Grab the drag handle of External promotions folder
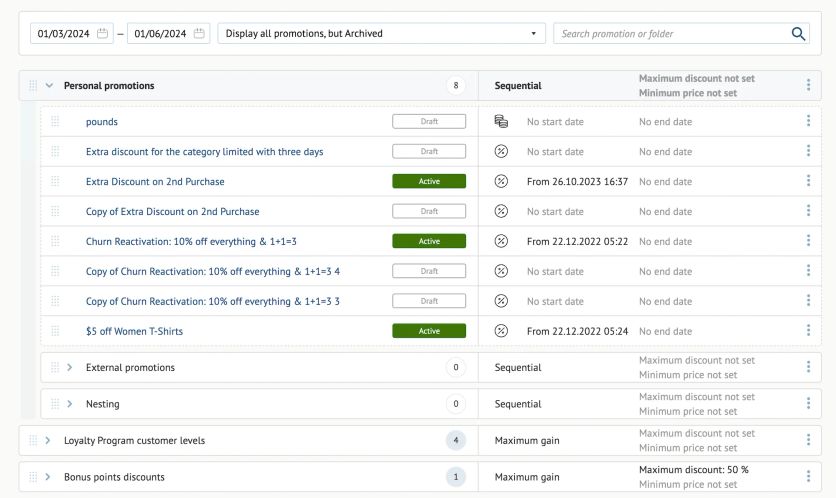 click(x=55, y=367)
